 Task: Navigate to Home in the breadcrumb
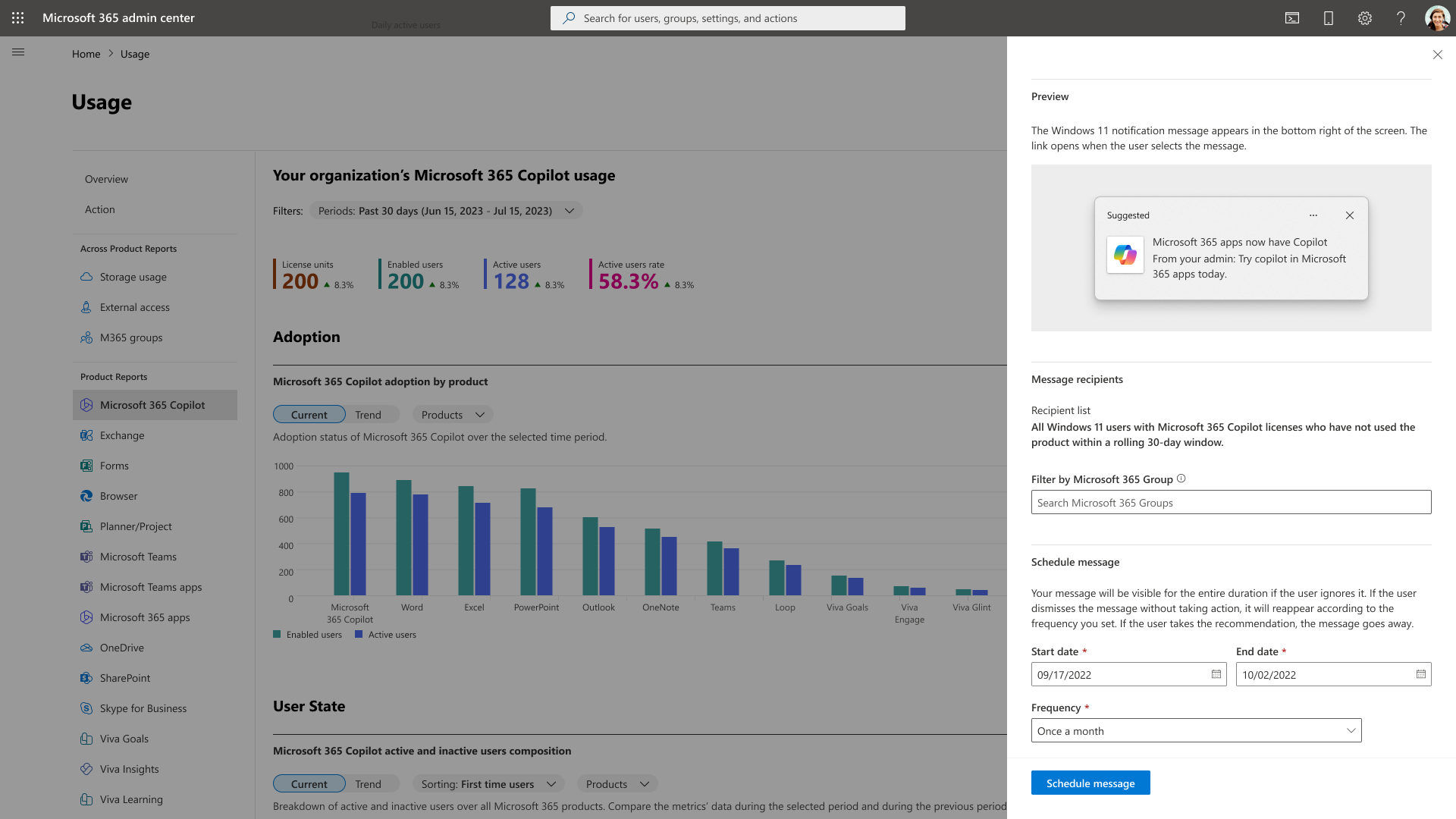pos(86,54)
